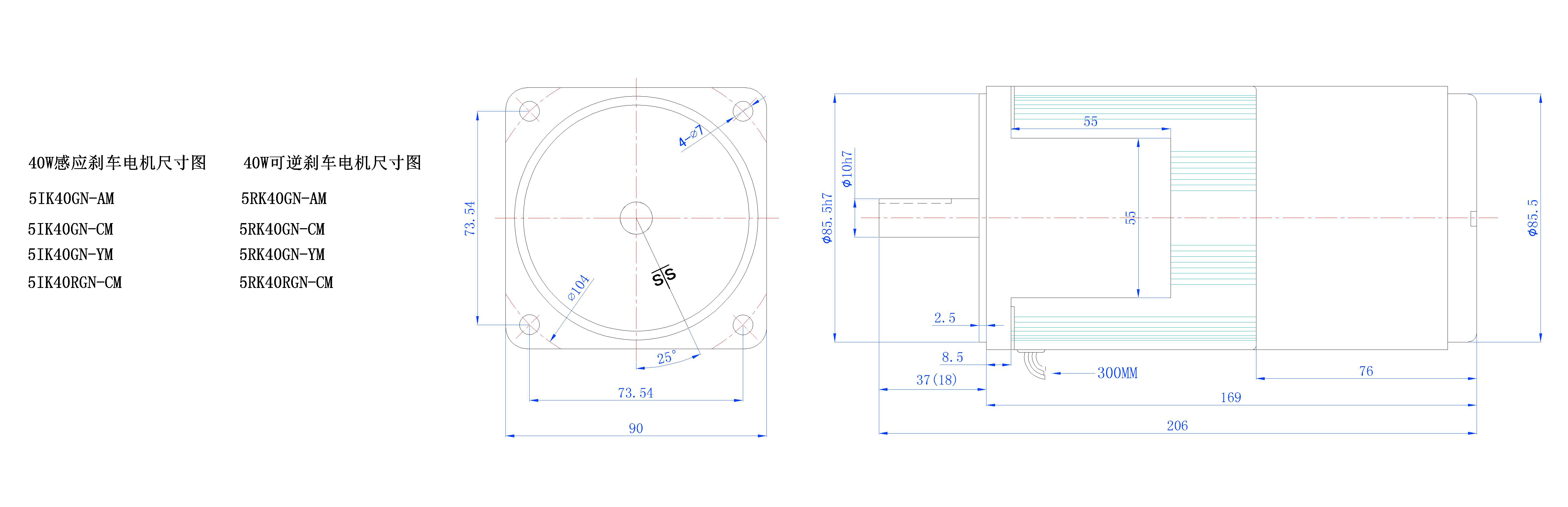
Task: Click the 5IK40GN-AM model label
Action: click(x=71, y=199)
